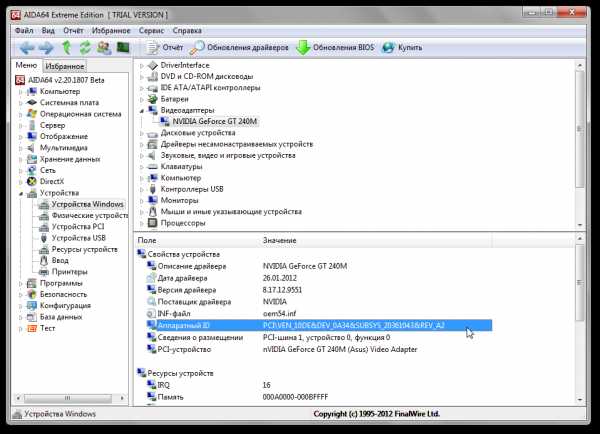Open the Вид menu
The image size is (600, 434).
(48, 31)
